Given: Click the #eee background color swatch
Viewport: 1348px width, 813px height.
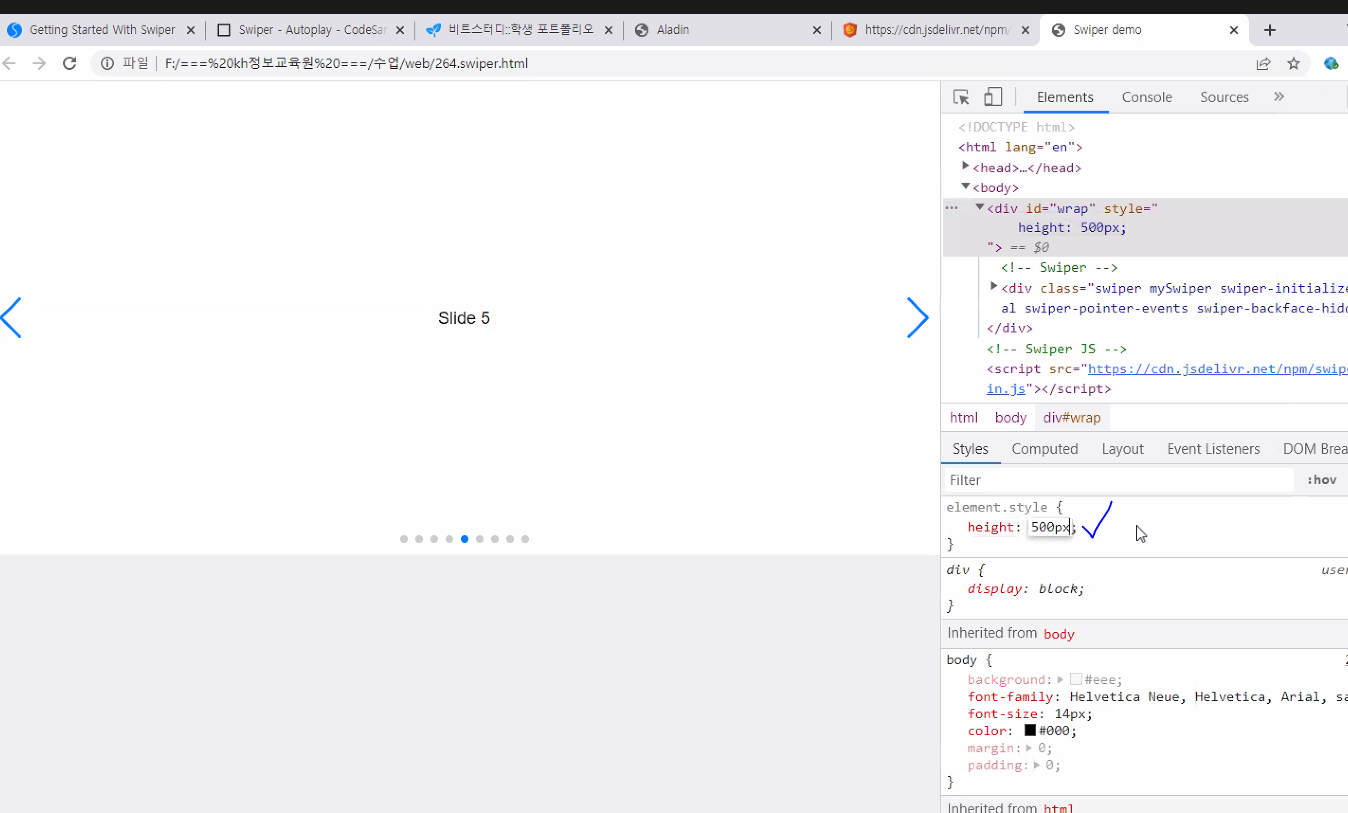Looking at the screenshot, I should tap(1076, 679).
